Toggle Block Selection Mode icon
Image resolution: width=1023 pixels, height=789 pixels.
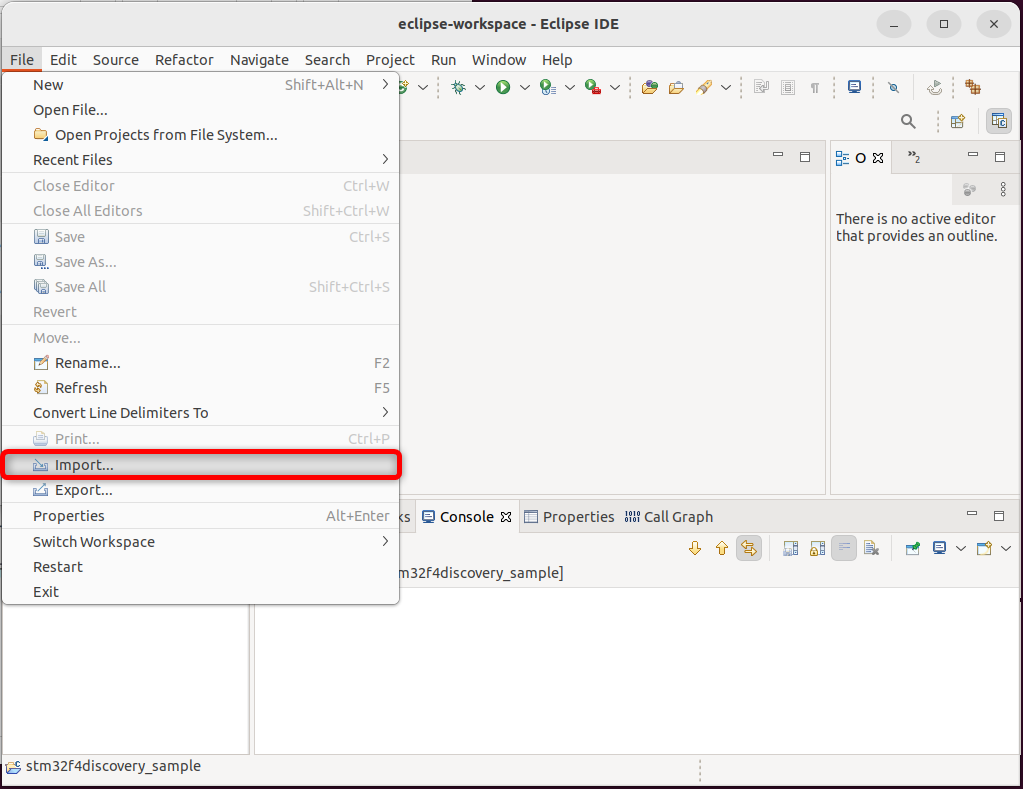click(788, 87)
